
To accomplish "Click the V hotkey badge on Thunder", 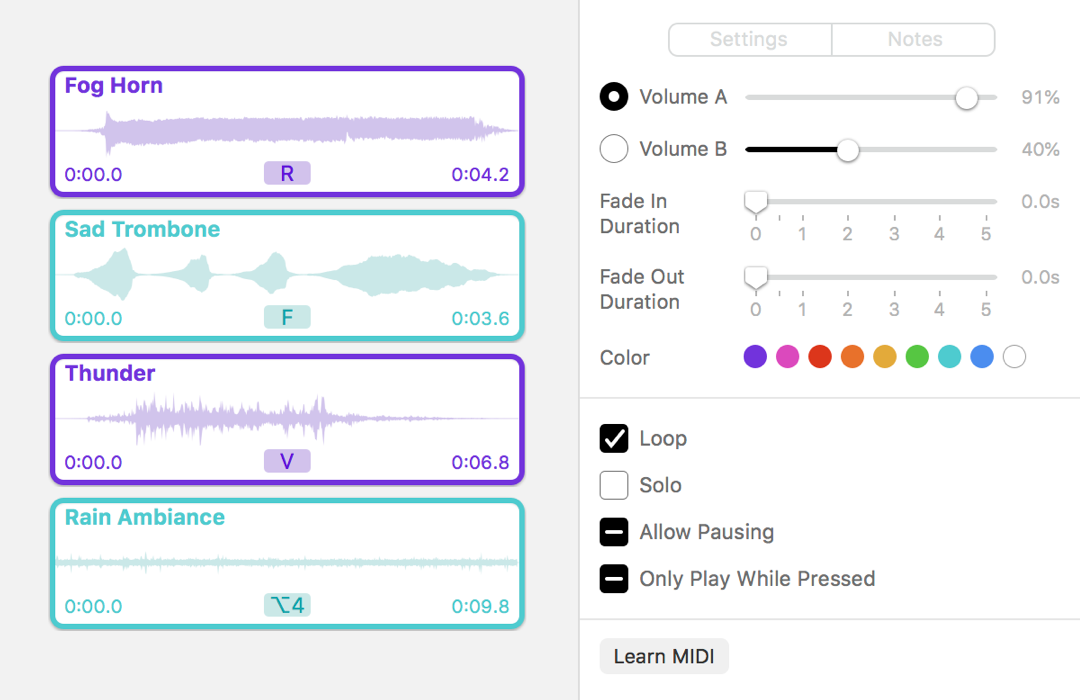I will click(x=287, y=462).
